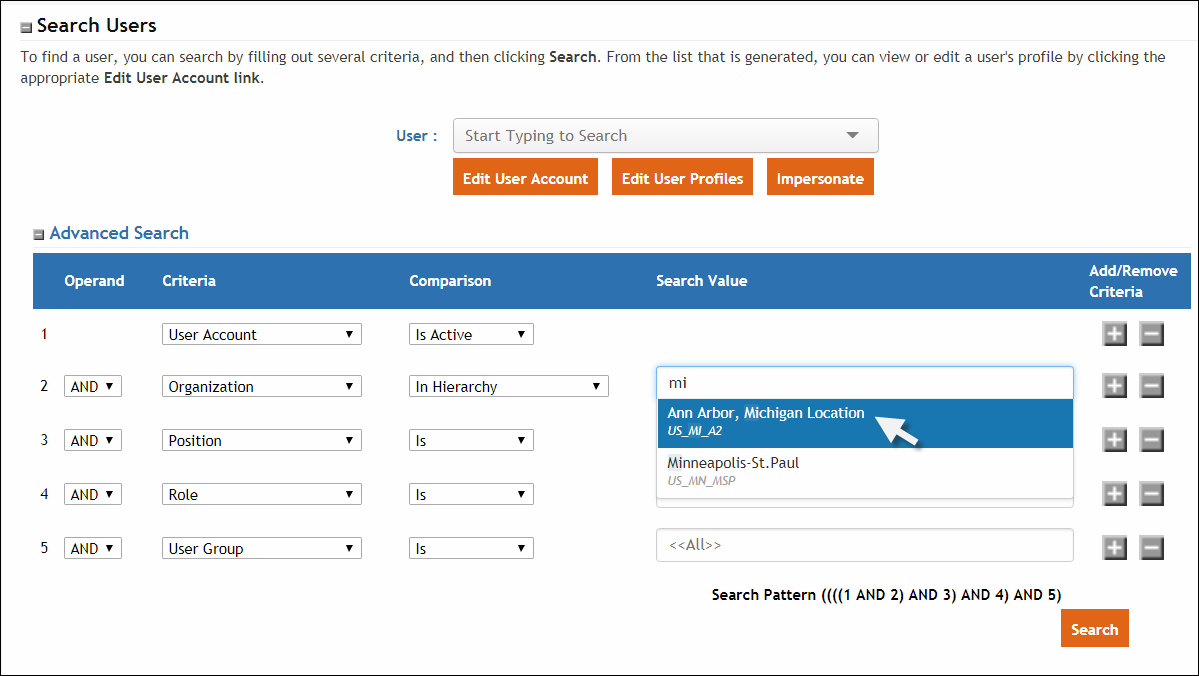This screenshot has width=1199, height=676.
Task: Click plus icon on User Group row
Action: tap(1114, 548)
